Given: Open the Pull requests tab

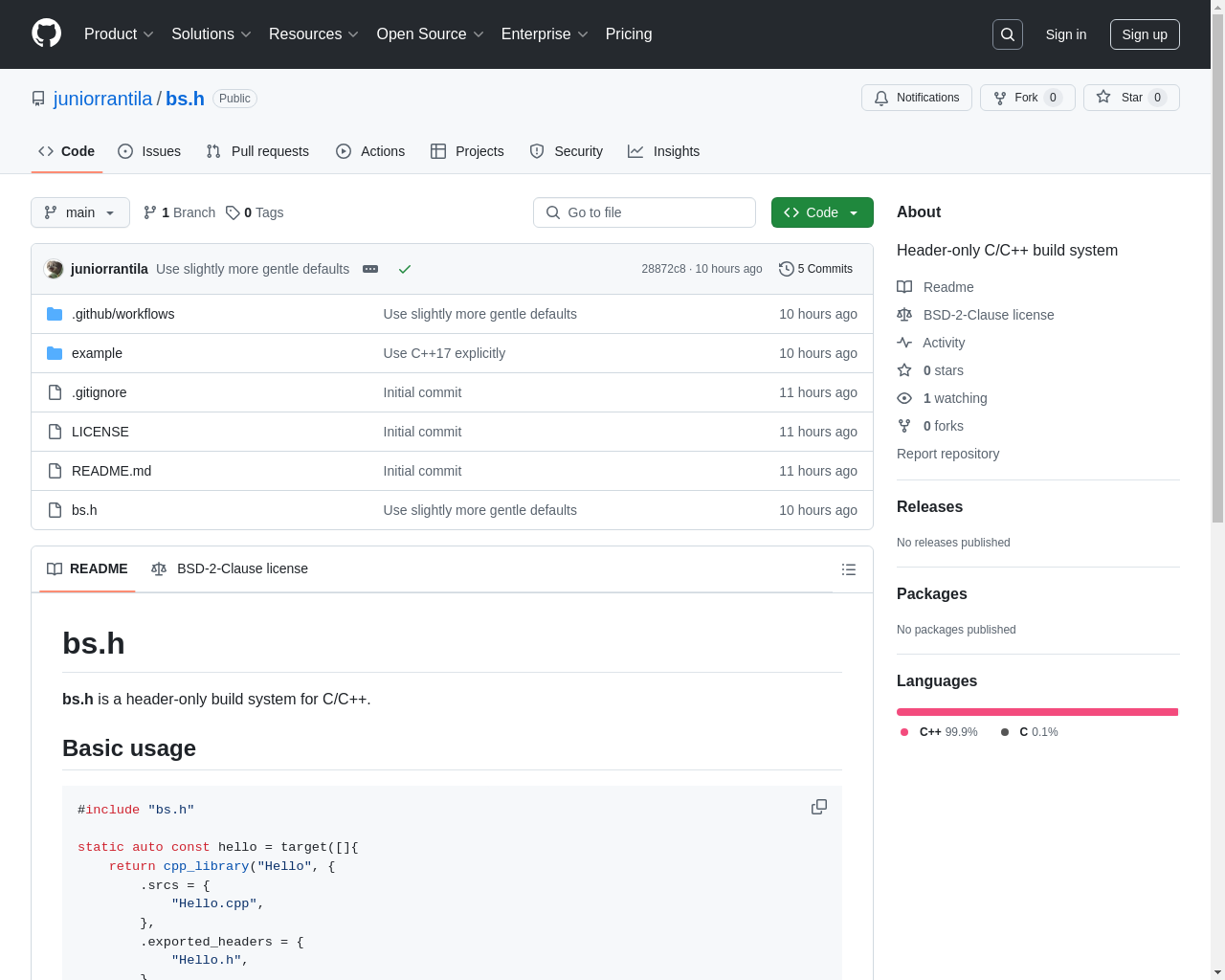Looking at the screenshot, I should [x=257, y=151].
